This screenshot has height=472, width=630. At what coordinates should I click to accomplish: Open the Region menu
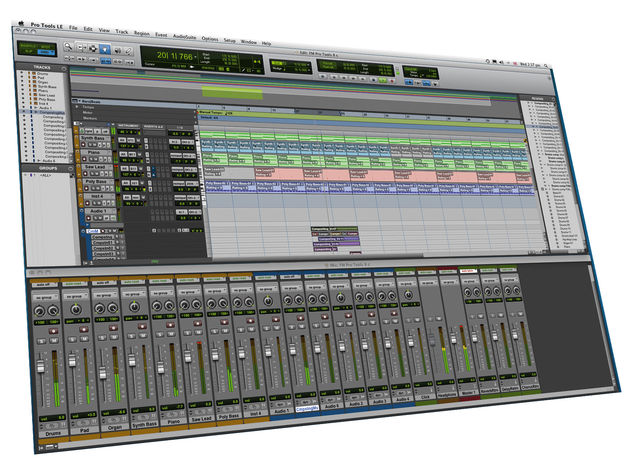pyautogui.click(x=141, y=33)
